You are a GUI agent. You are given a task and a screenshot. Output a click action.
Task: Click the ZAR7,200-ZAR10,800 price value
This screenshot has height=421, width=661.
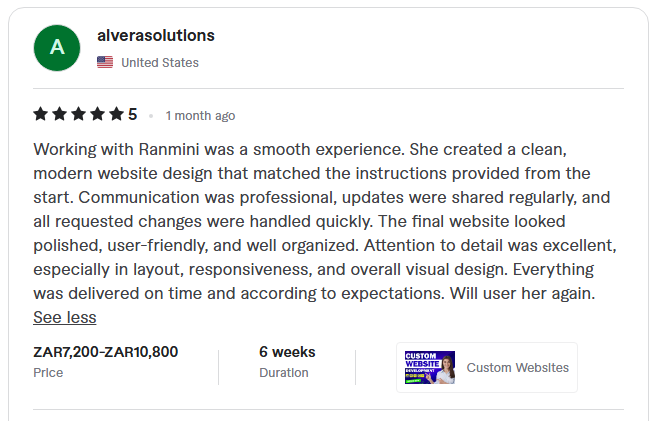(x=106, y=352)
